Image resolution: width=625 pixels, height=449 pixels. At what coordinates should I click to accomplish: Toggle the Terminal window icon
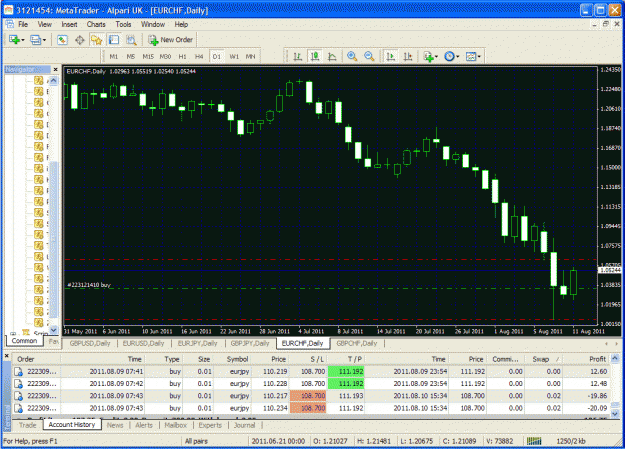point(114,40)
